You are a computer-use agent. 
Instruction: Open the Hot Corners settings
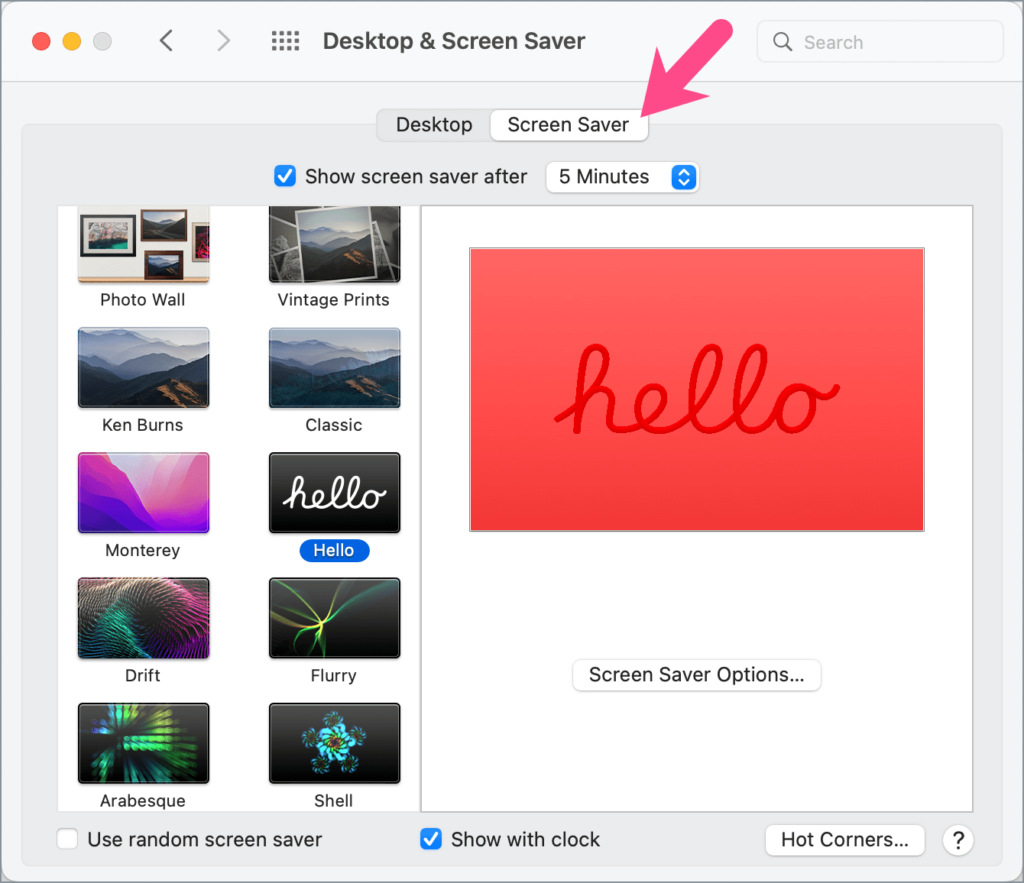844,840
